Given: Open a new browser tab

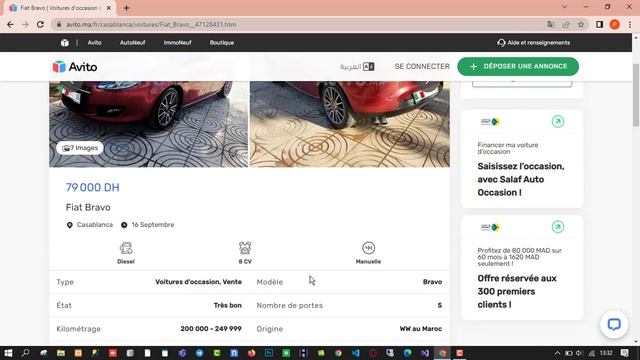Looking at the screenshot, I should tap(126, 8).
